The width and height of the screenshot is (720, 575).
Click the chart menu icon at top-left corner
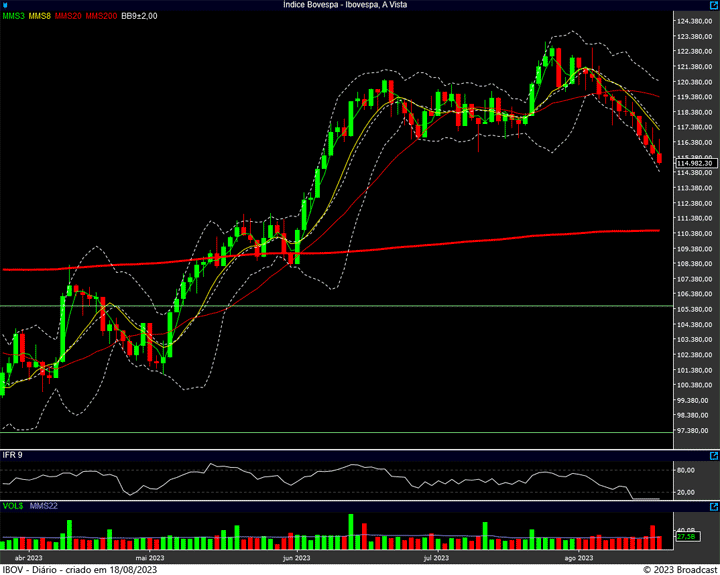click(x=6, y=5)
